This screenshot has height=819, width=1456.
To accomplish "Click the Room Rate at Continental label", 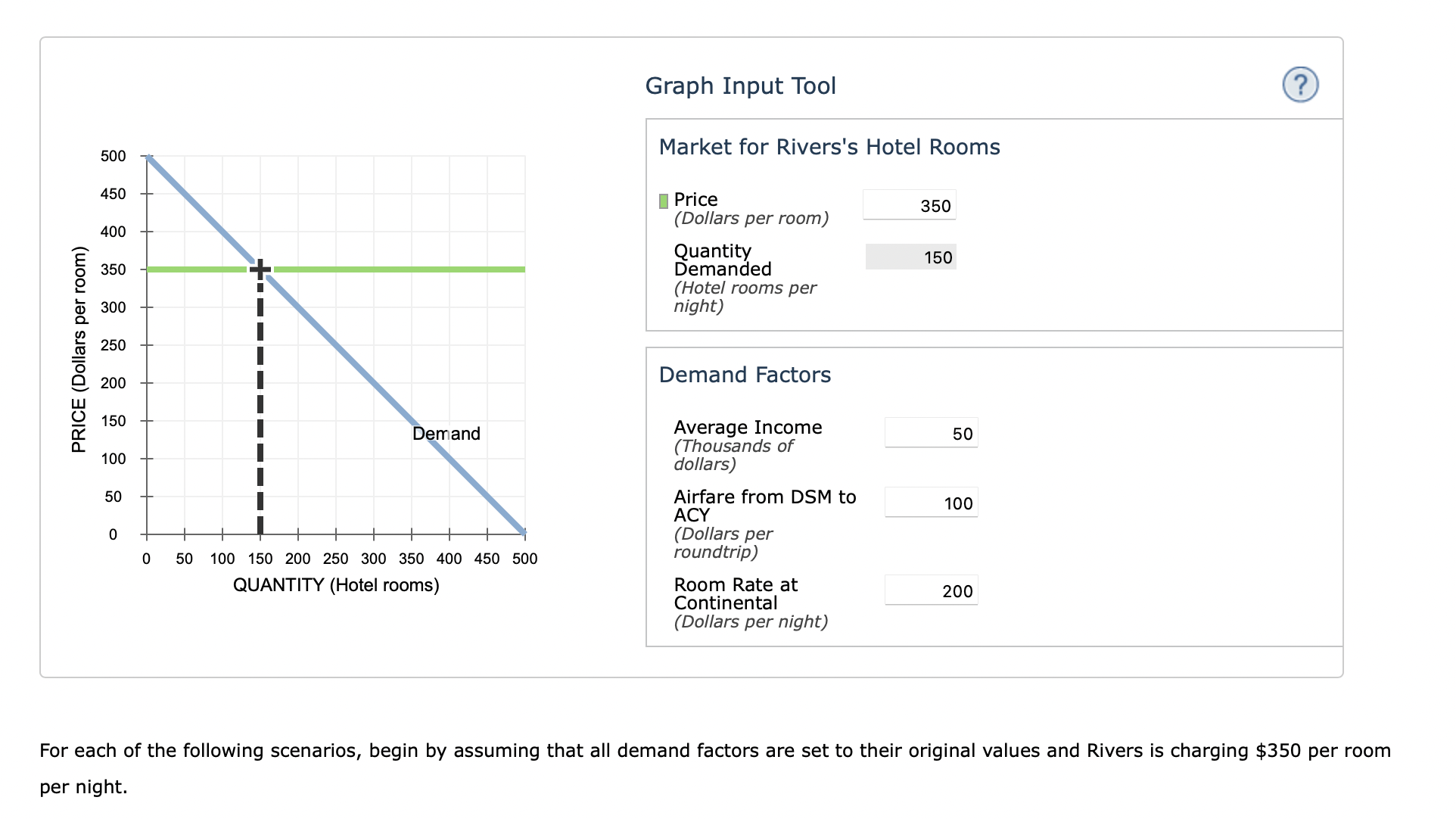I will [736, 593].
